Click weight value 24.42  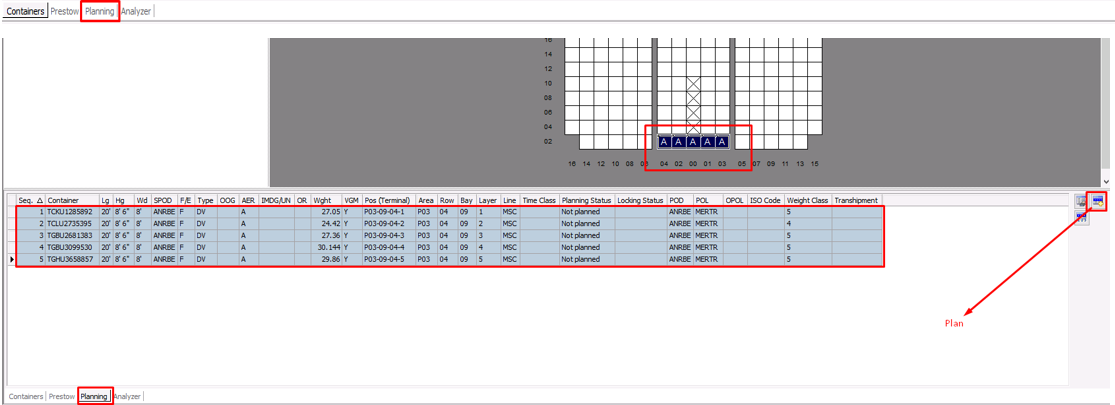326,223
